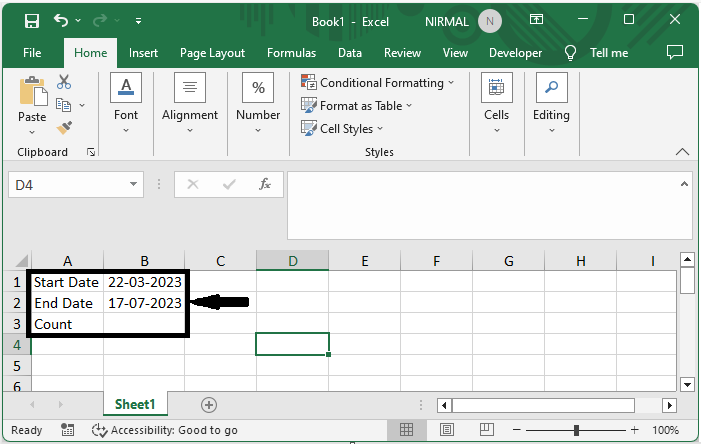
Task: Click the Redo arrow icon
Action: 100,20
